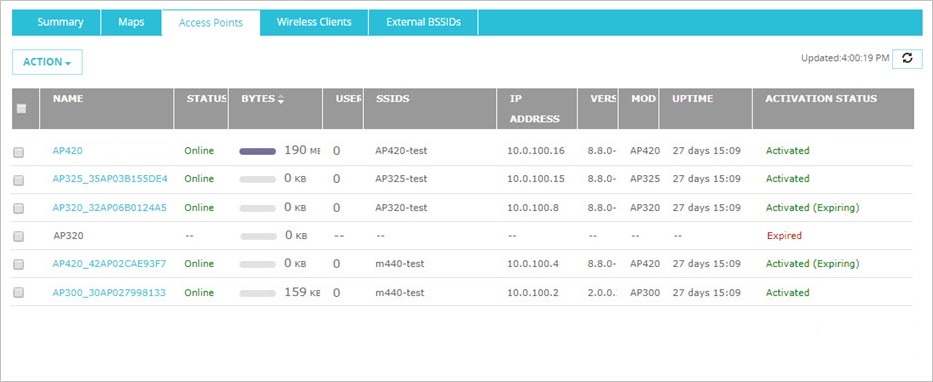Click Activated (Expiring) for AP420_42AP02CAE93F7
Screen dimensions: 933x382
pos(812,264)
